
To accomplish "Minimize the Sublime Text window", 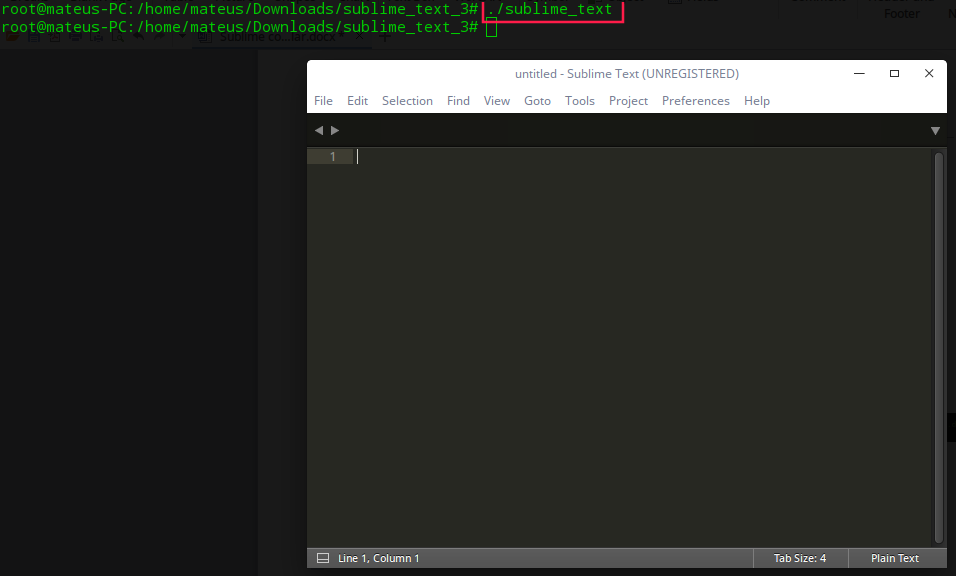I will tap(859, 73).
